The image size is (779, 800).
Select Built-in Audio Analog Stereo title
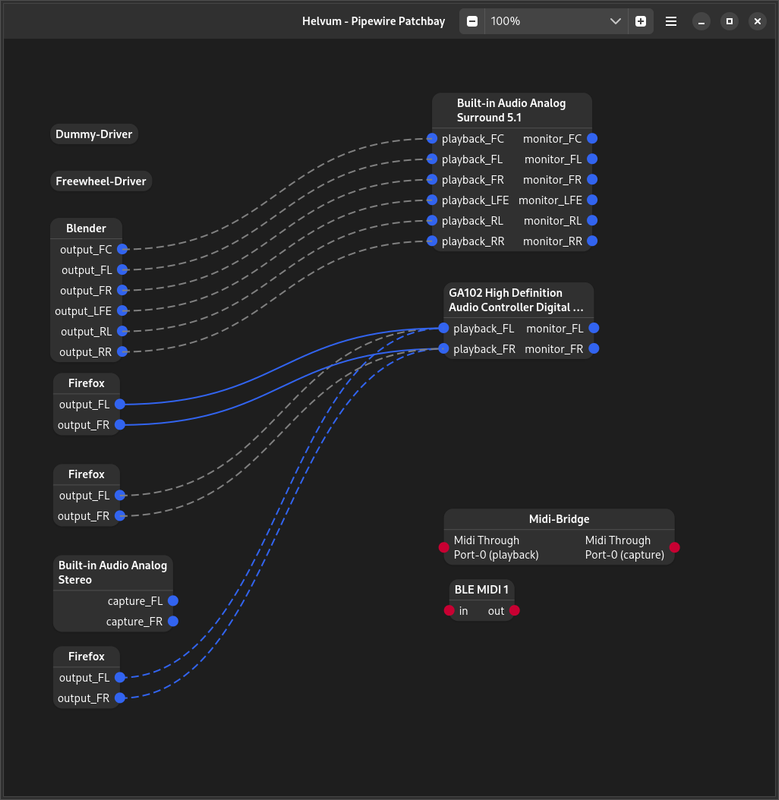(x=113, y=572)
